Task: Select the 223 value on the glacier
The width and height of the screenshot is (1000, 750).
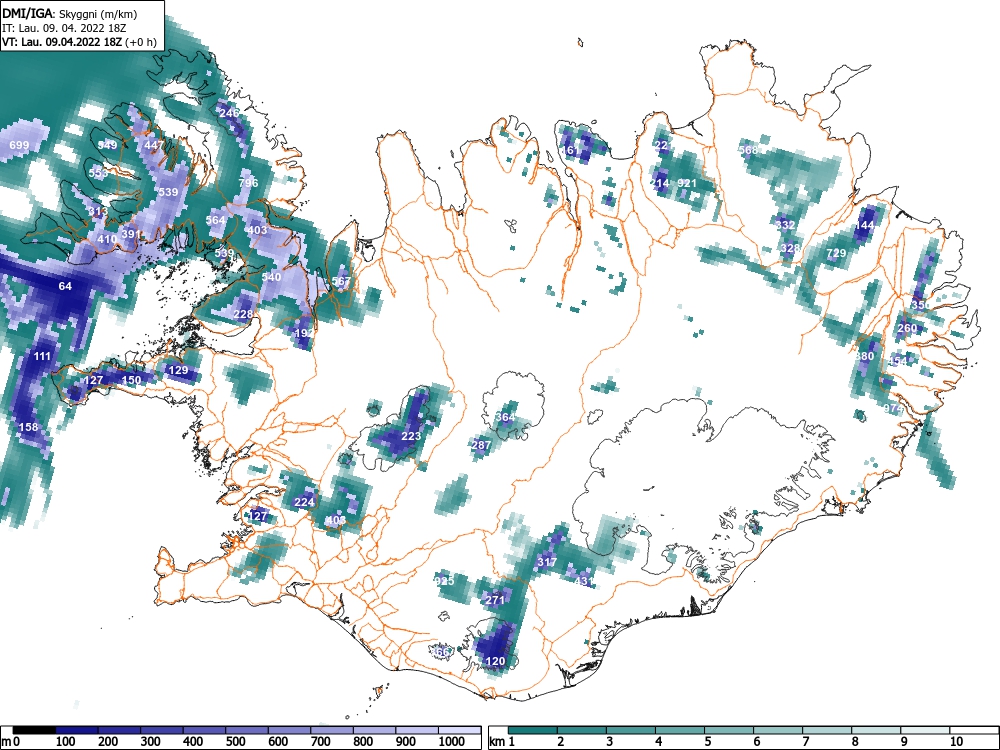Action: [411, 436]
